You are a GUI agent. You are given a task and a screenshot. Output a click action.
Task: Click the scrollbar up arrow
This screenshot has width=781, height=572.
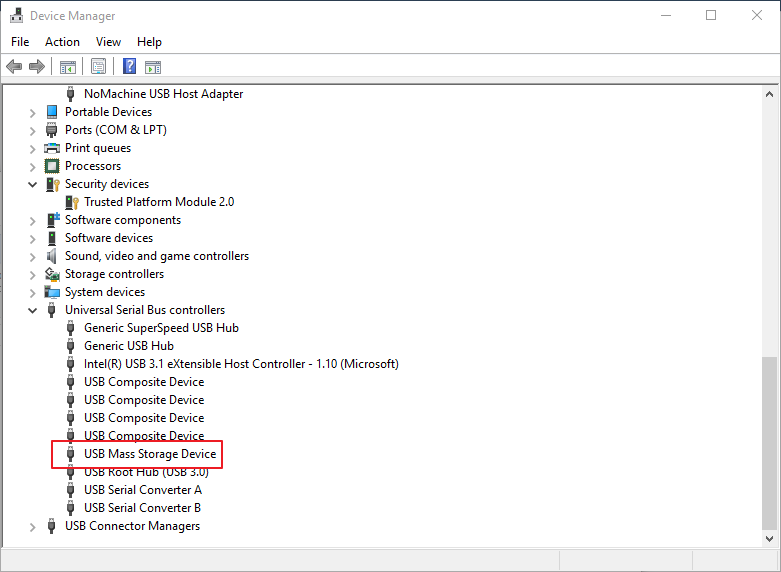click(769, 94)
